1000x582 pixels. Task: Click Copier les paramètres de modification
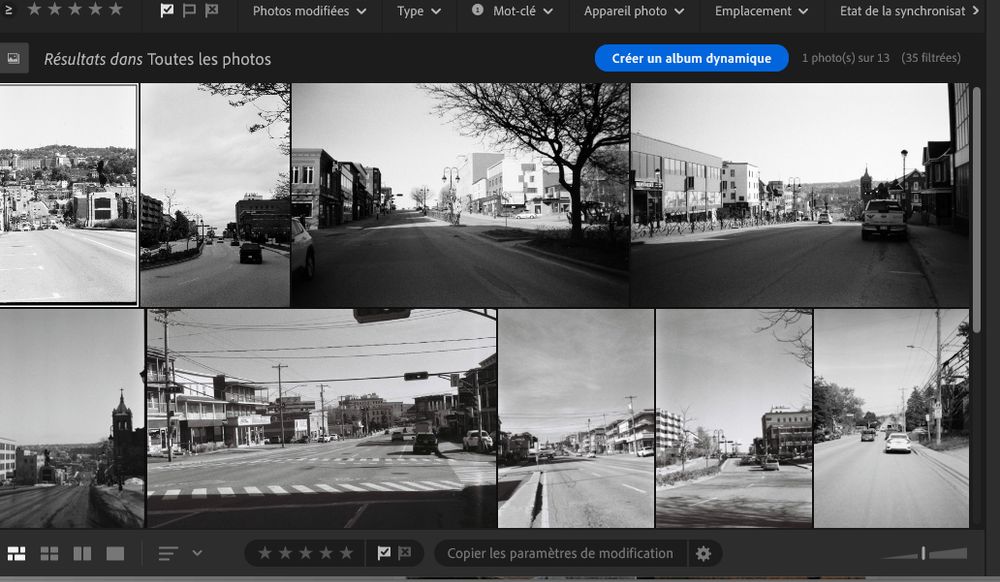pos(558,553)
